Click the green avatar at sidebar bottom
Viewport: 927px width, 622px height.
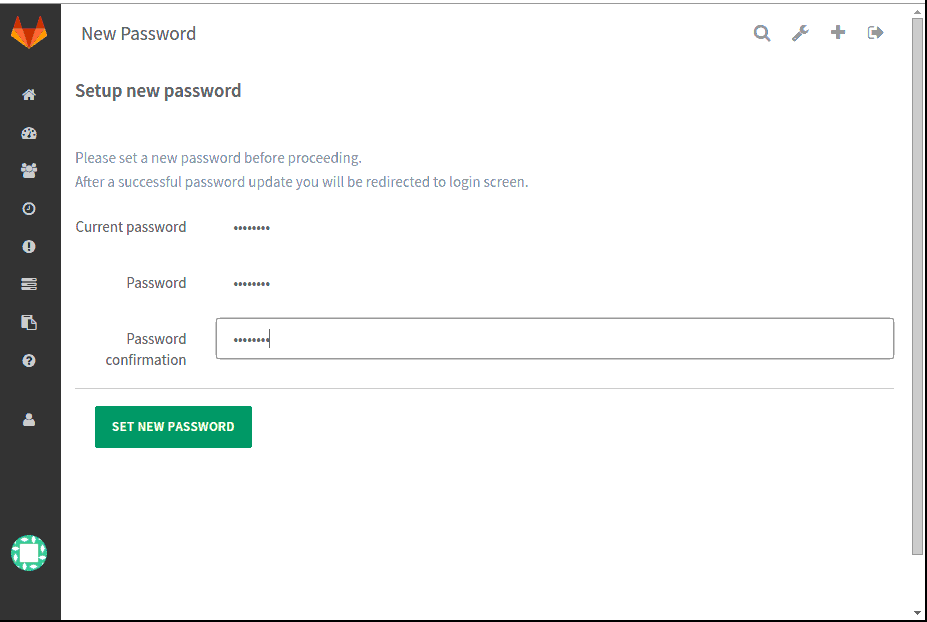tap(29, 552)
